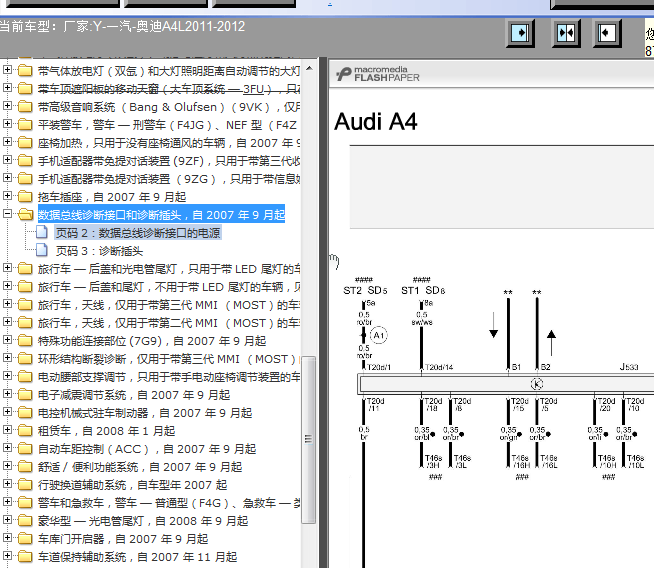This screenshot has height=568, width=654.
Task: Select 租赁车，自 2008 年 1 月起
Action: [106, 431]
